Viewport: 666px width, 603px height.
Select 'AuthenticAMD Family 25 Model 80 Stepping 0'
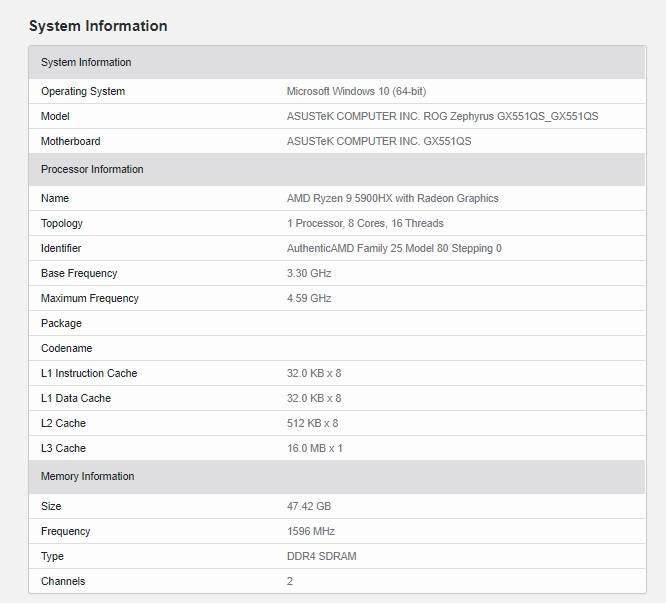pos(394,248)
